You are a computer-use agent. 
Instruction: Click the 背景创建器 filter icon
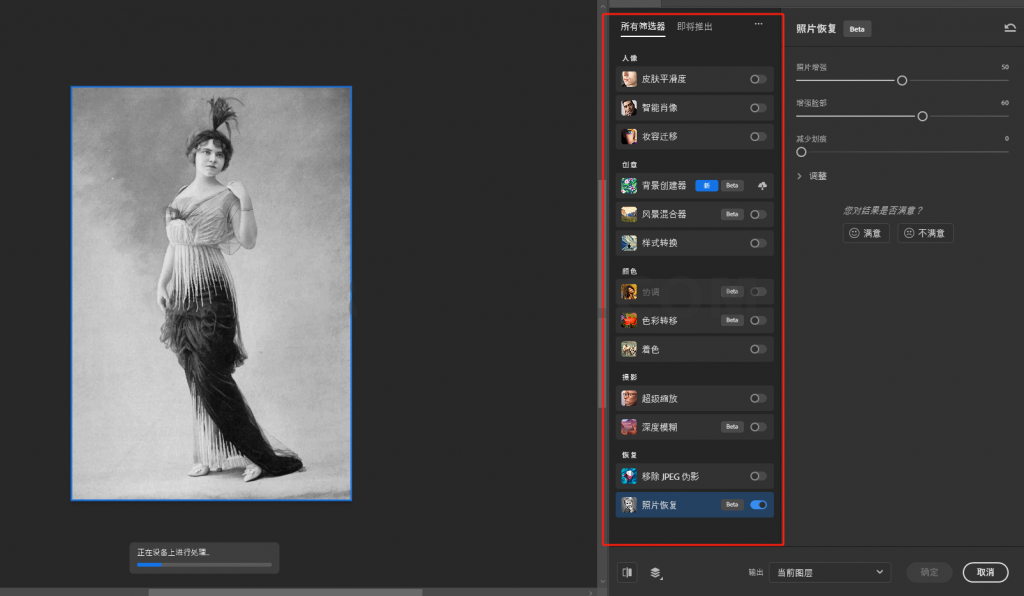point(629,185)
